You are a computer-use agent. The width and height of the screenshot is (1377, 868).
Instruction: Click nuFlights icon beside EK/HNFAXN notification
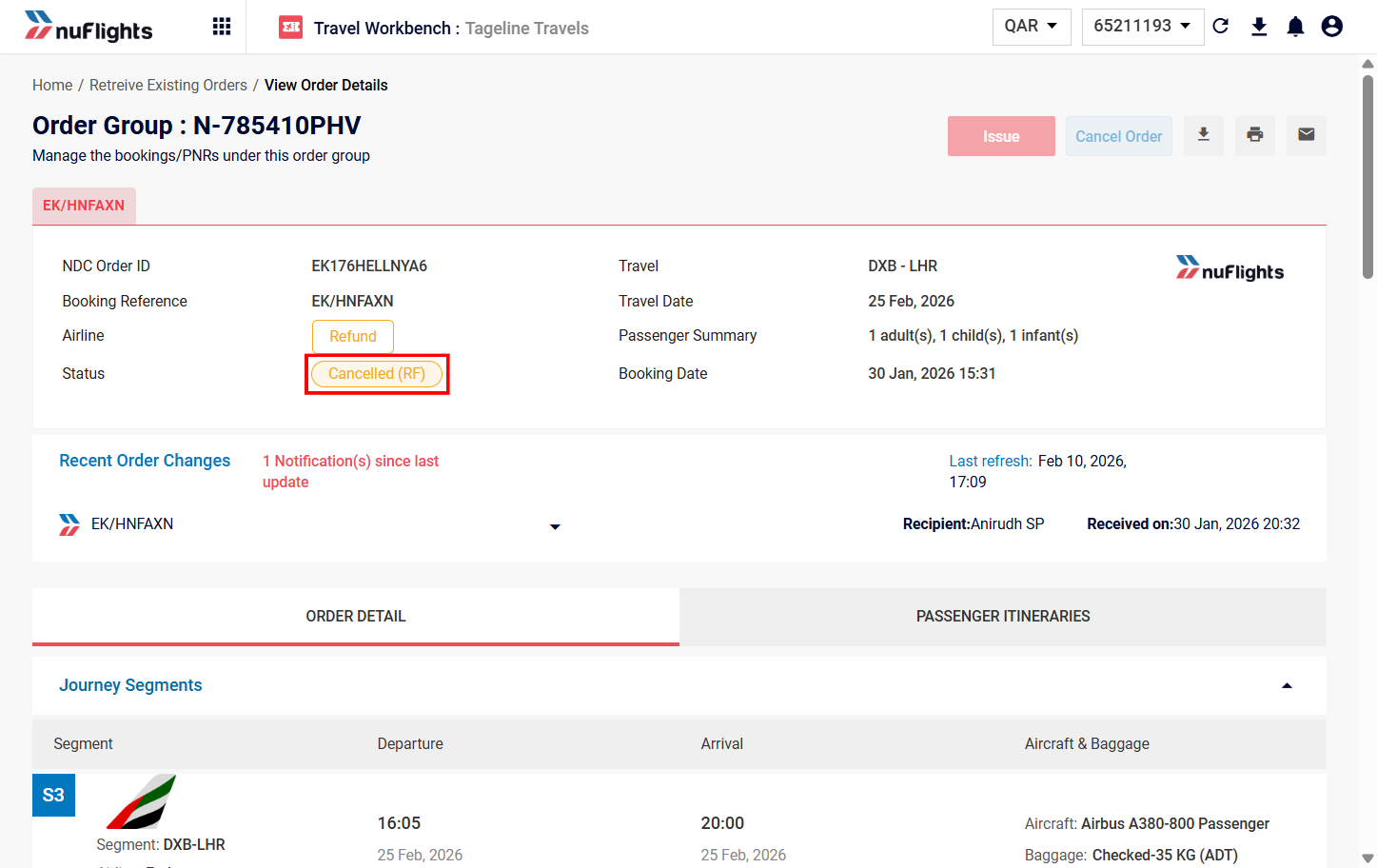coord(69,524)
